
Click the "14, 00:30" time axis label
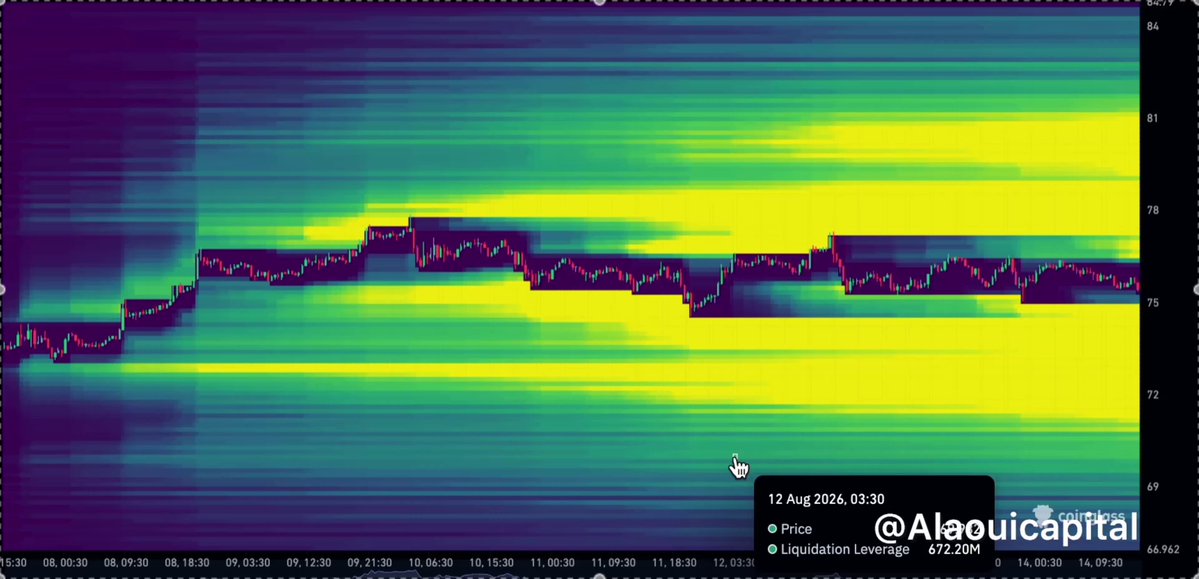tap(1039, 562)
